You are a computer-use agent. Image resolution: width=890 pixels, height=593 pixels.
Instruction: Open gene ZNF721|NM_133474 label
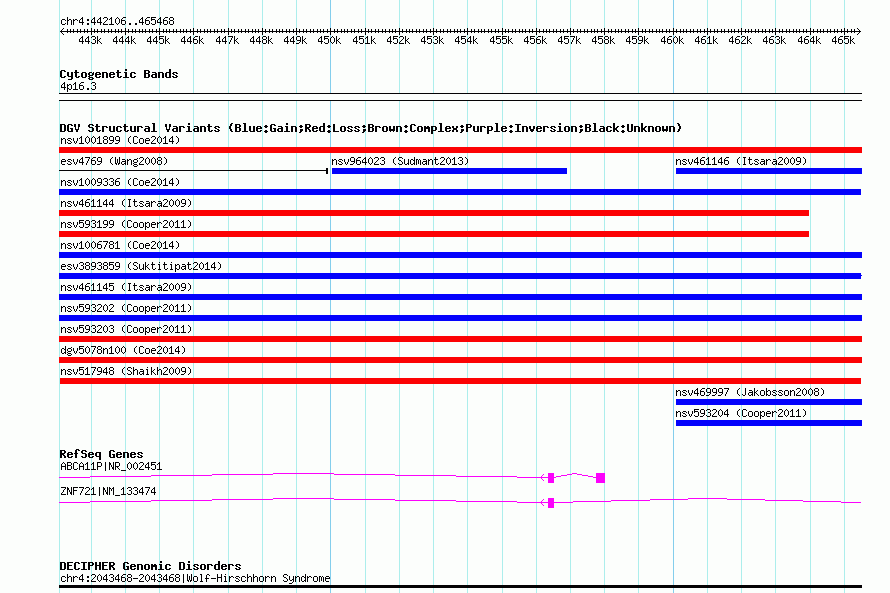click(108, 491)
